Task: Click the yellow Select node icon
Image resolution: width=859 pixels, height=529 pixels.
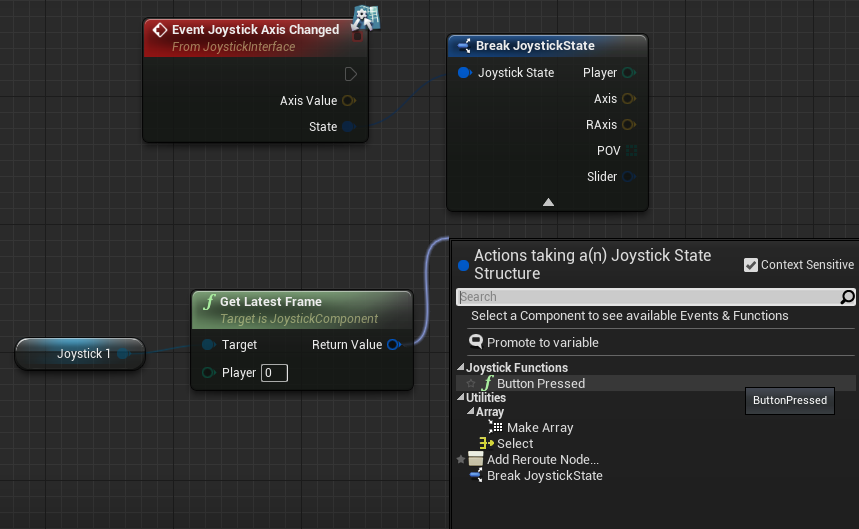Action: [486, 443]
